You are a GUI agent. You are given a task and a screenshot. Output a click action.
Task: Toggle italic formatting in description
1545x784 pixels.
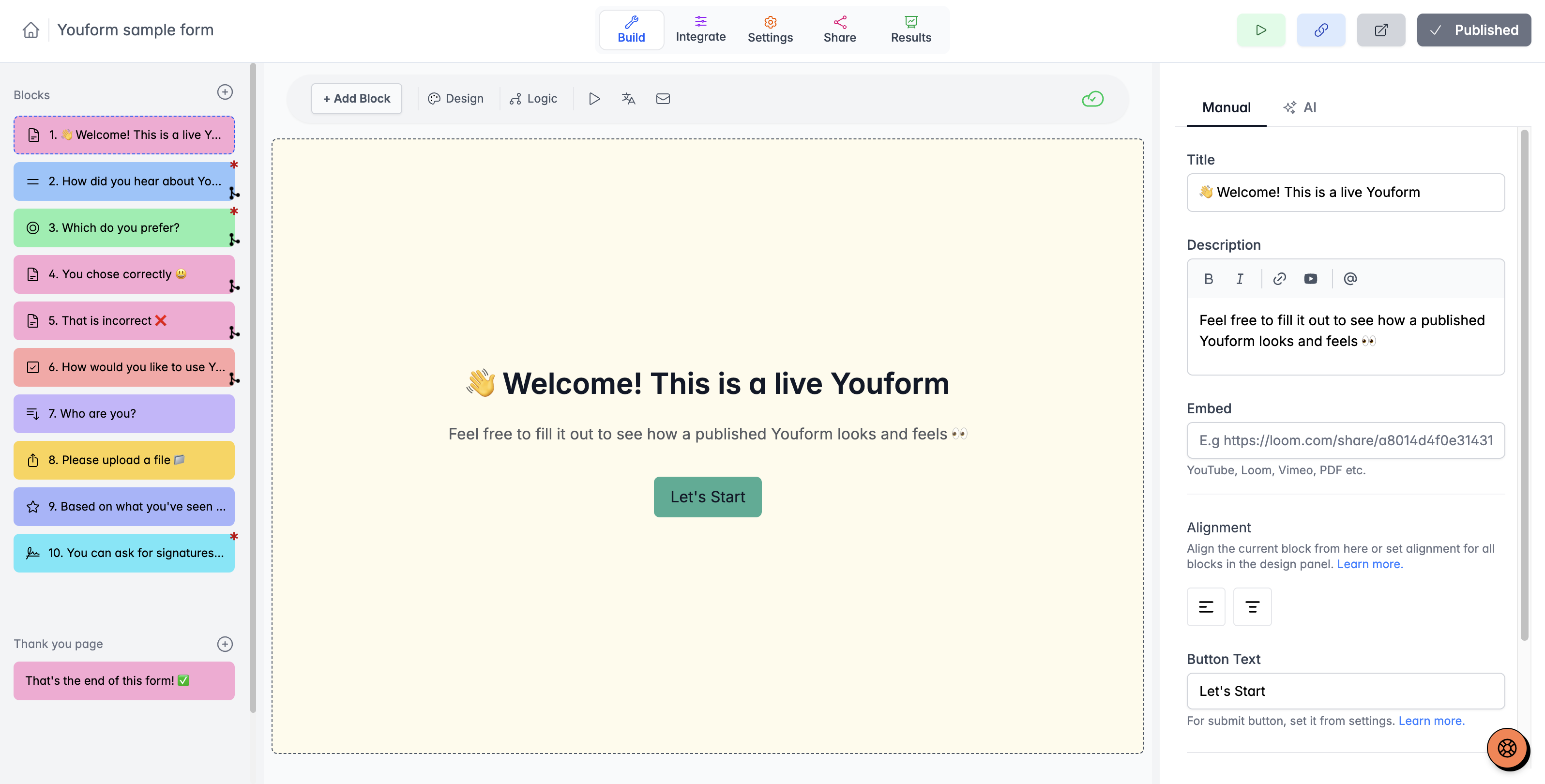1240,278
